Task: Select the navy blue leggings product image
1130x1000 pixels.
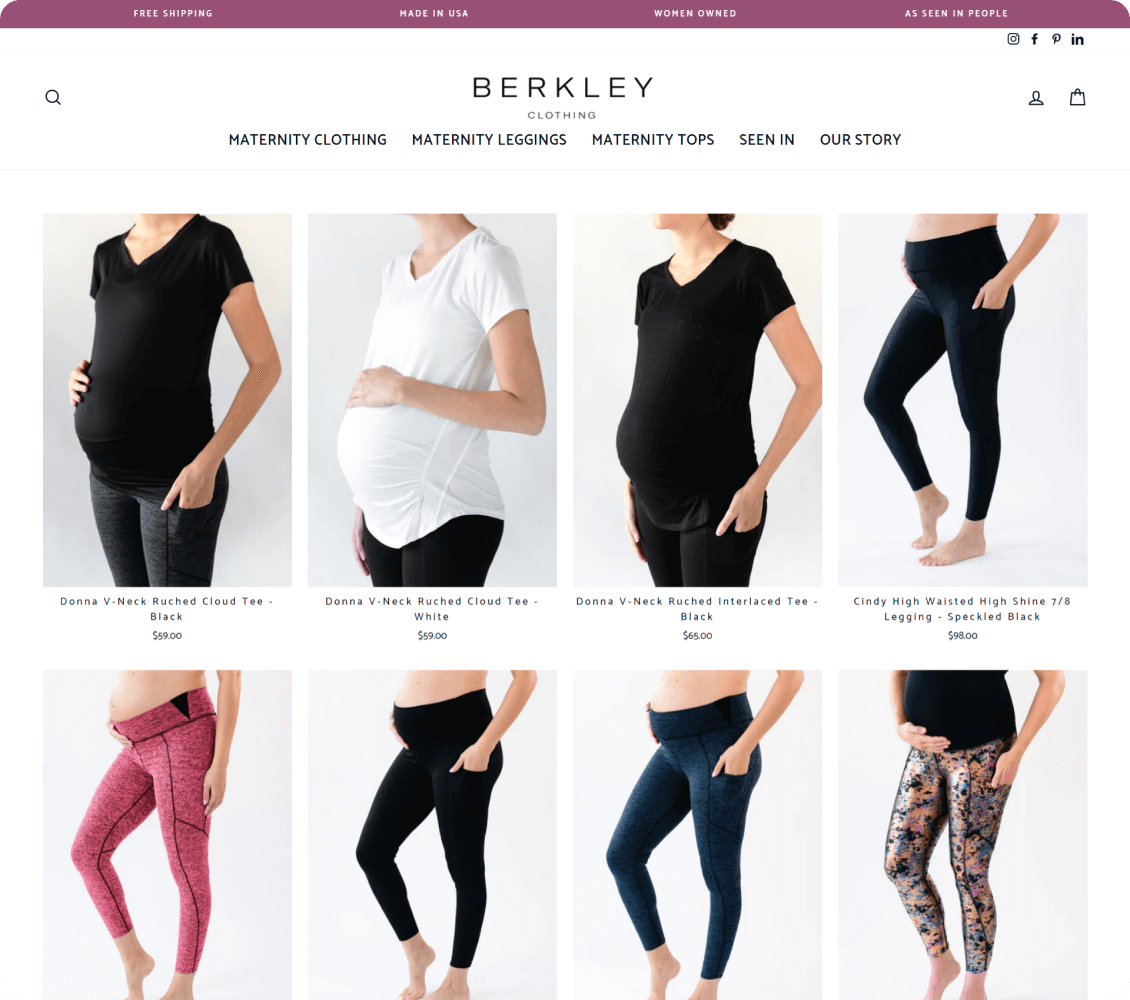Action: (698, 834)
